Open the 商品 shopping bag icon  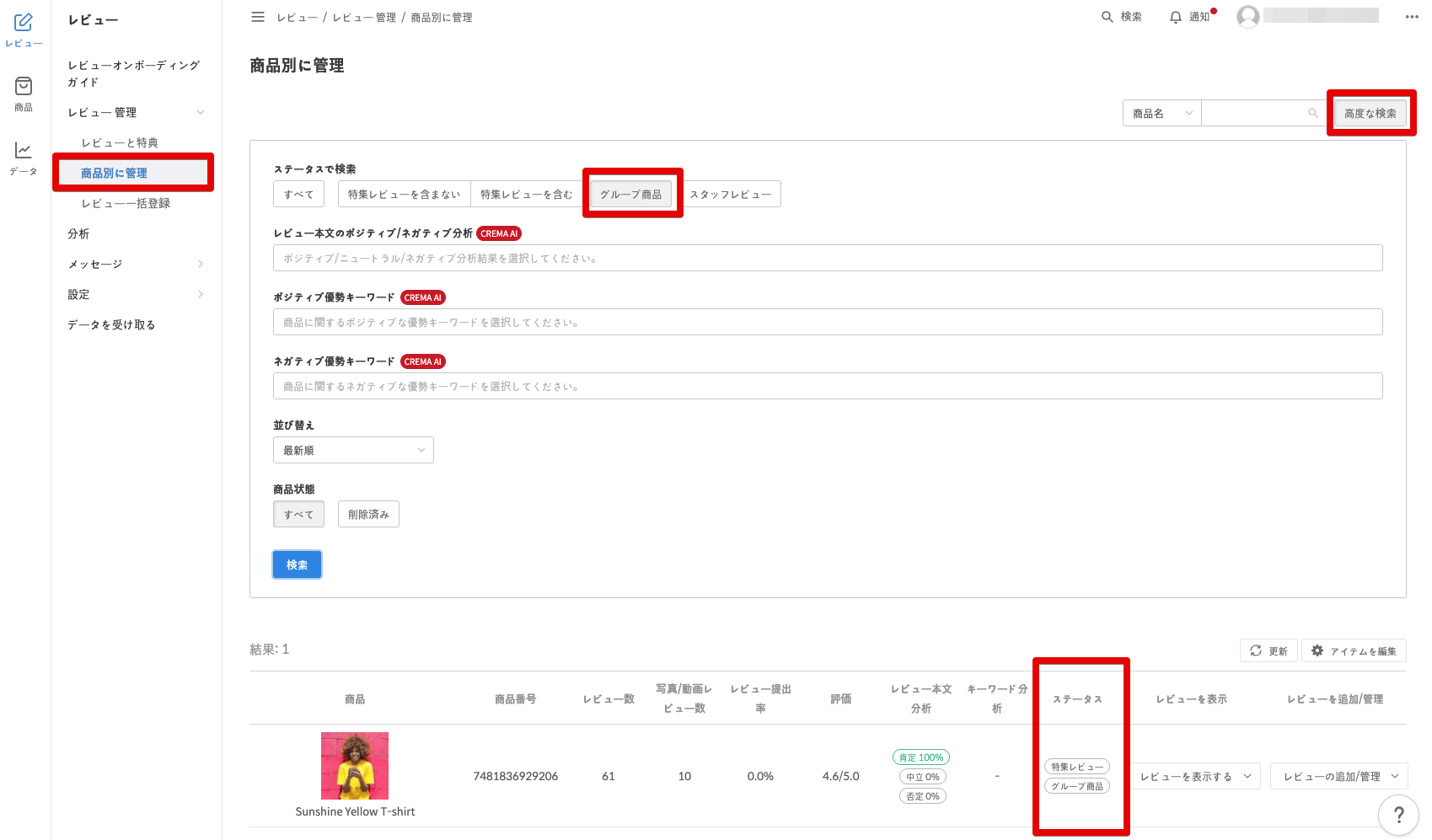[x=24, y=87]
